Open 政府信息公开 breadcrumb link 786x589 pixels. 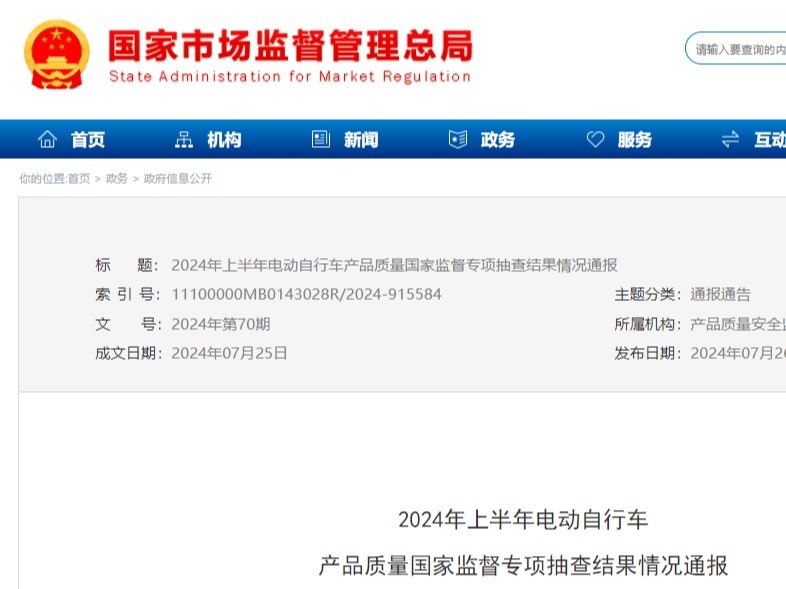click(x=178, y=179)
